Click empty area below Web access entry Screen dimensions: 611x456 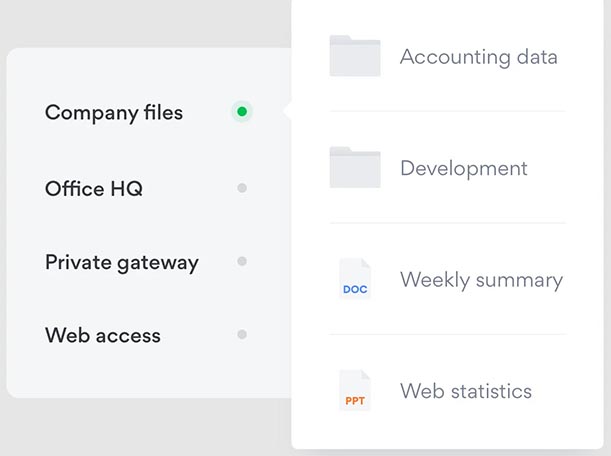click(140, 375)
